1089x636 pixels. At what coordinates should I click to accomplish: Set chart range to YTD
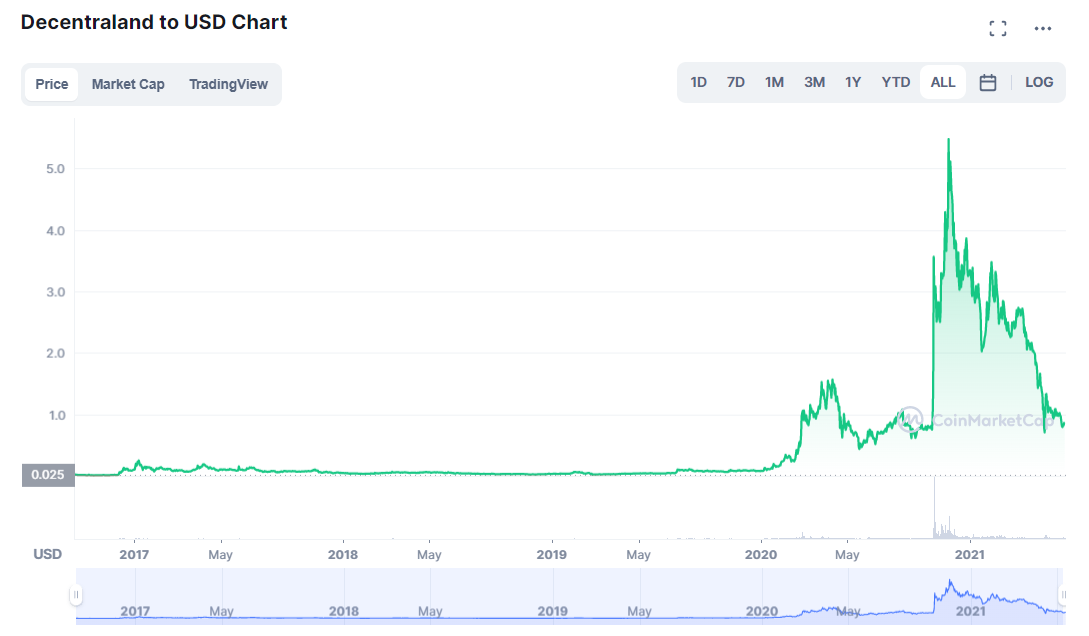pos(896,83)
